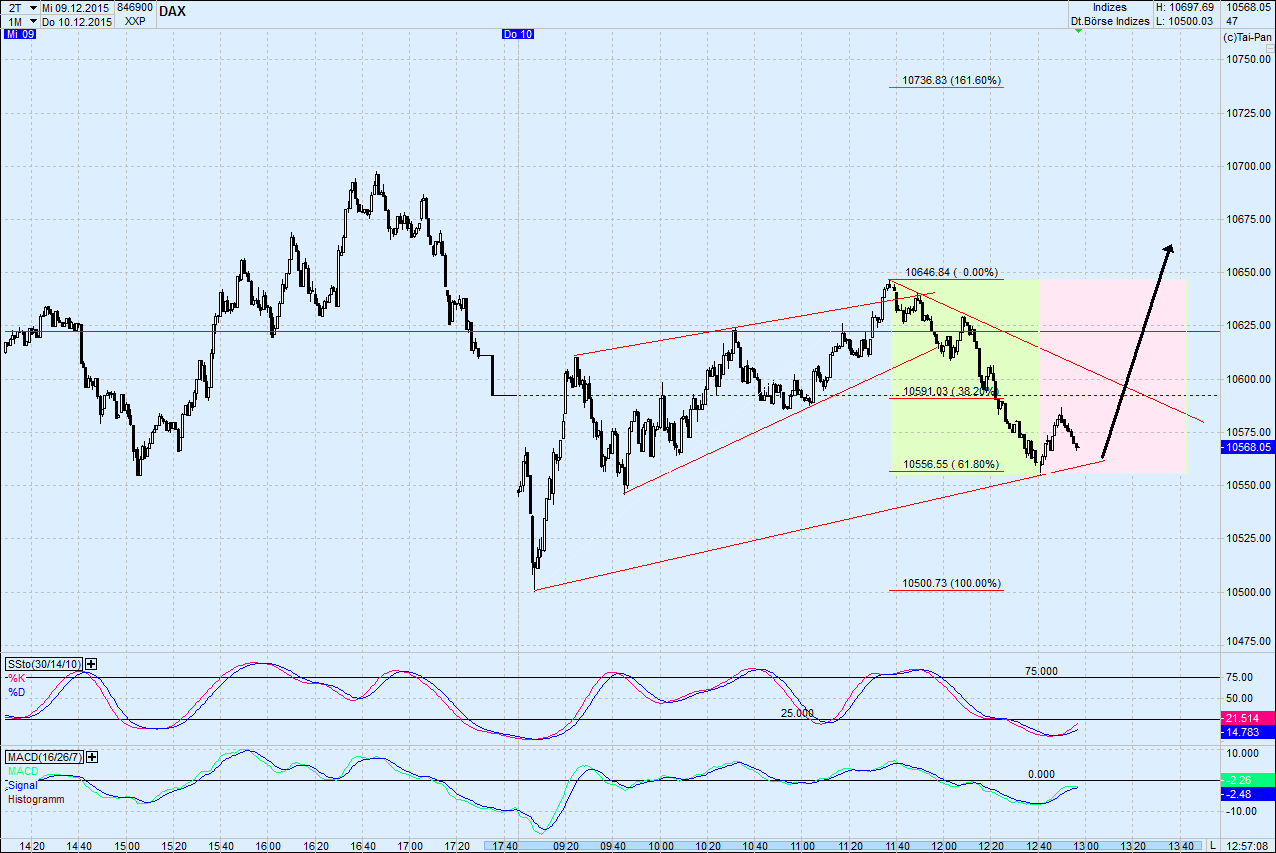1276x853 pixels.
Task: Open the MACD indicator settings via its plus icon
Action: 90,757
